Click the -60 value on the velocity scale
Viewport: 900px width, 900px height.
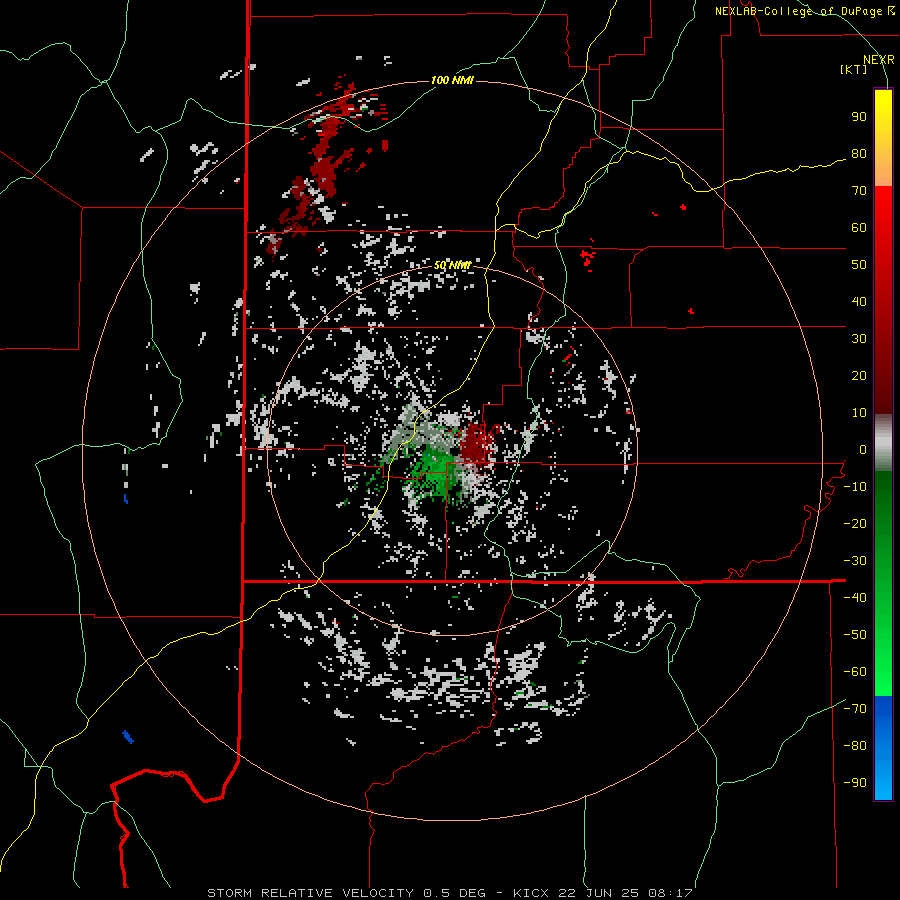click(x=855, y=672)
